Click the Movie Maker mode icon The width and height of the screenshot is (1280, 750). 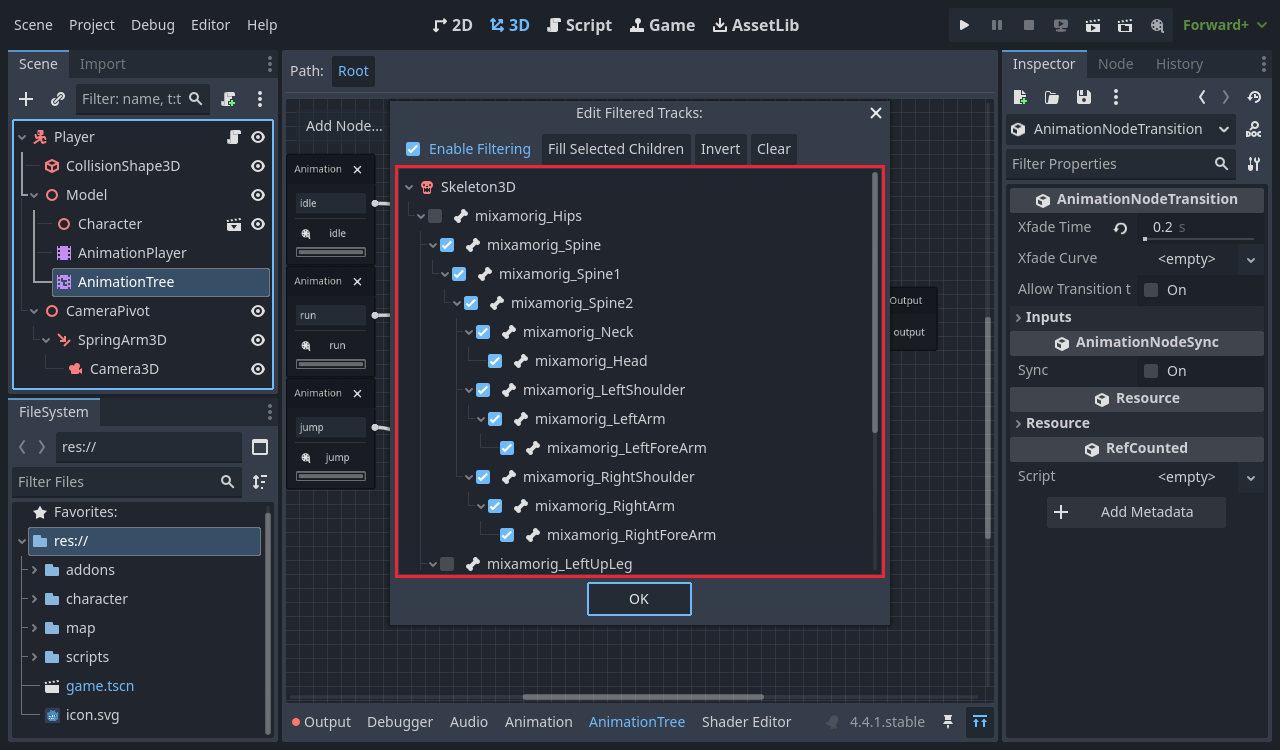coord(1157,25)
